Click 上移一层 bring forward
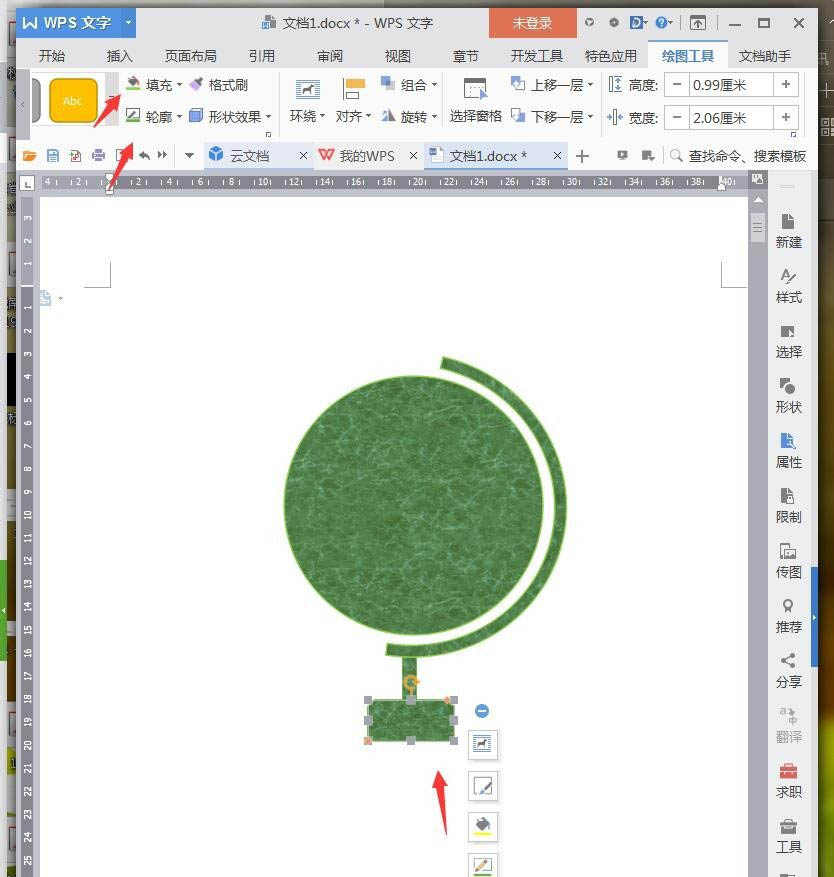This screenshot has height=877, width=834. (x=552, y=85)
